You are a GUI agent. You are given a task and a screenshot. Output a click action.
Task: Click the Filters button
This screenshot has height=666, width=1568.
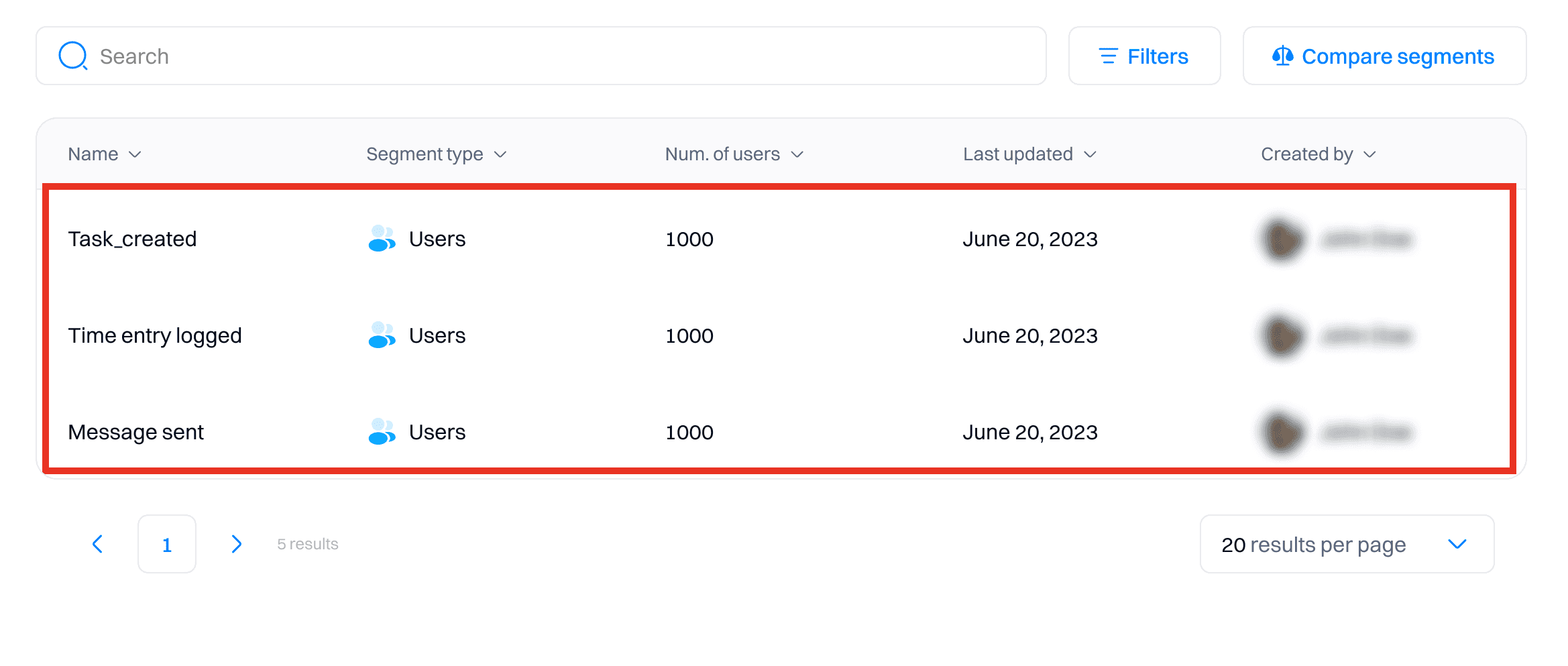pyautogui.click(x=1145, y=56)
